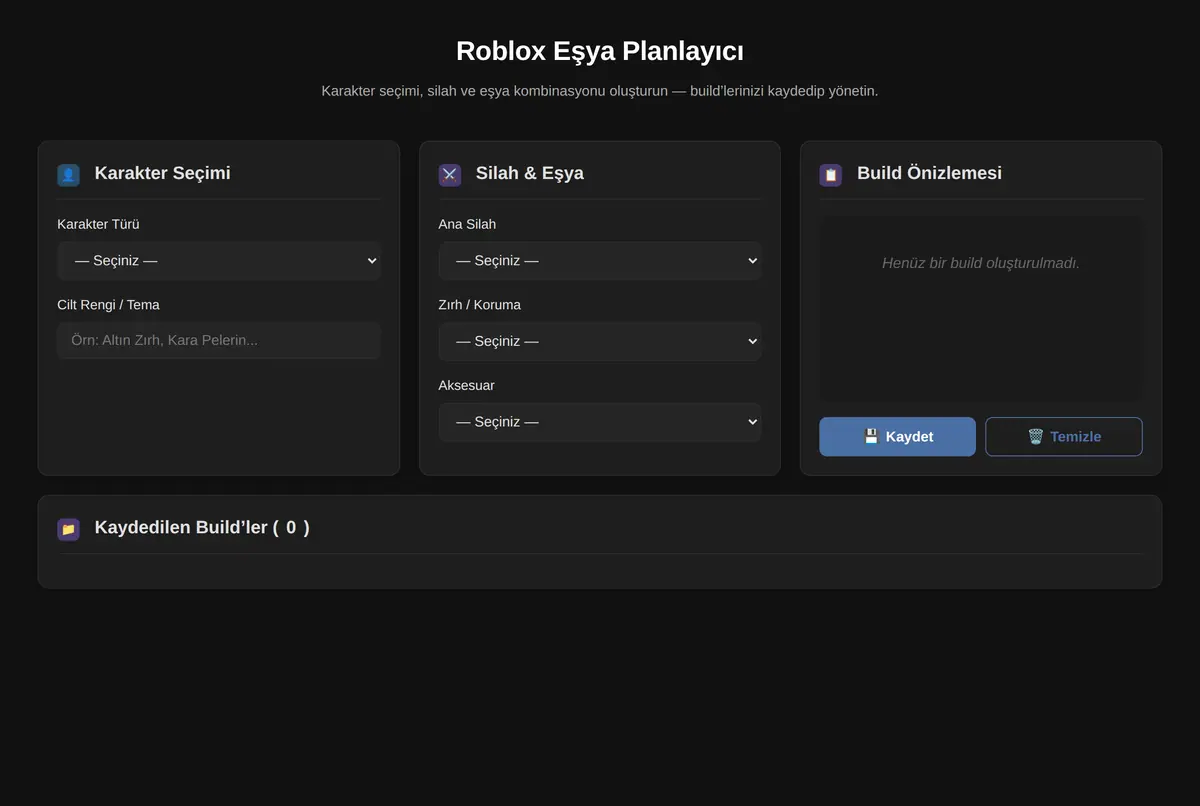
Task: Click the Build Önizlemesi heading
Action: pyautogui.click(x=929, y=173)
